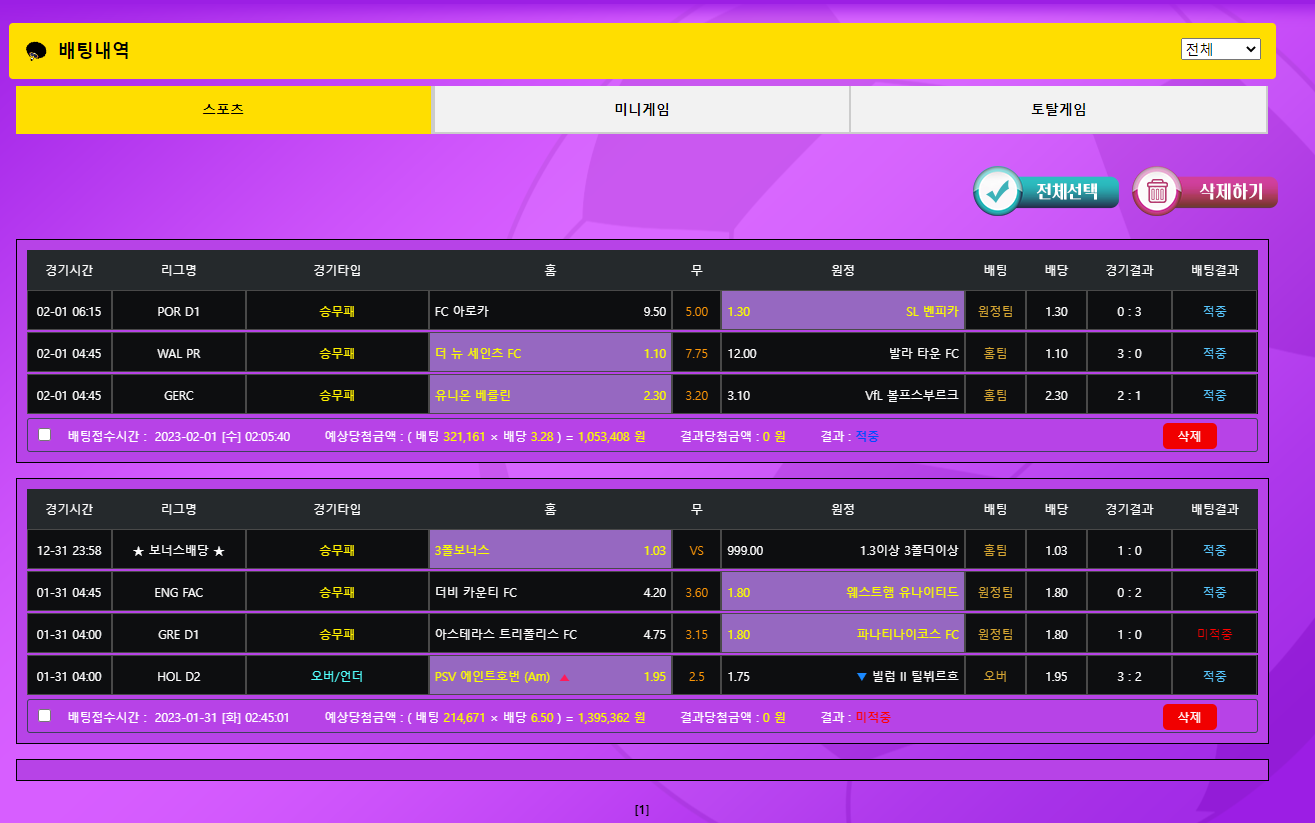1315x823 pixels.
Task: Delete the 2023-02-01 bet with 삭제
Action: [x=1189, y=436]
